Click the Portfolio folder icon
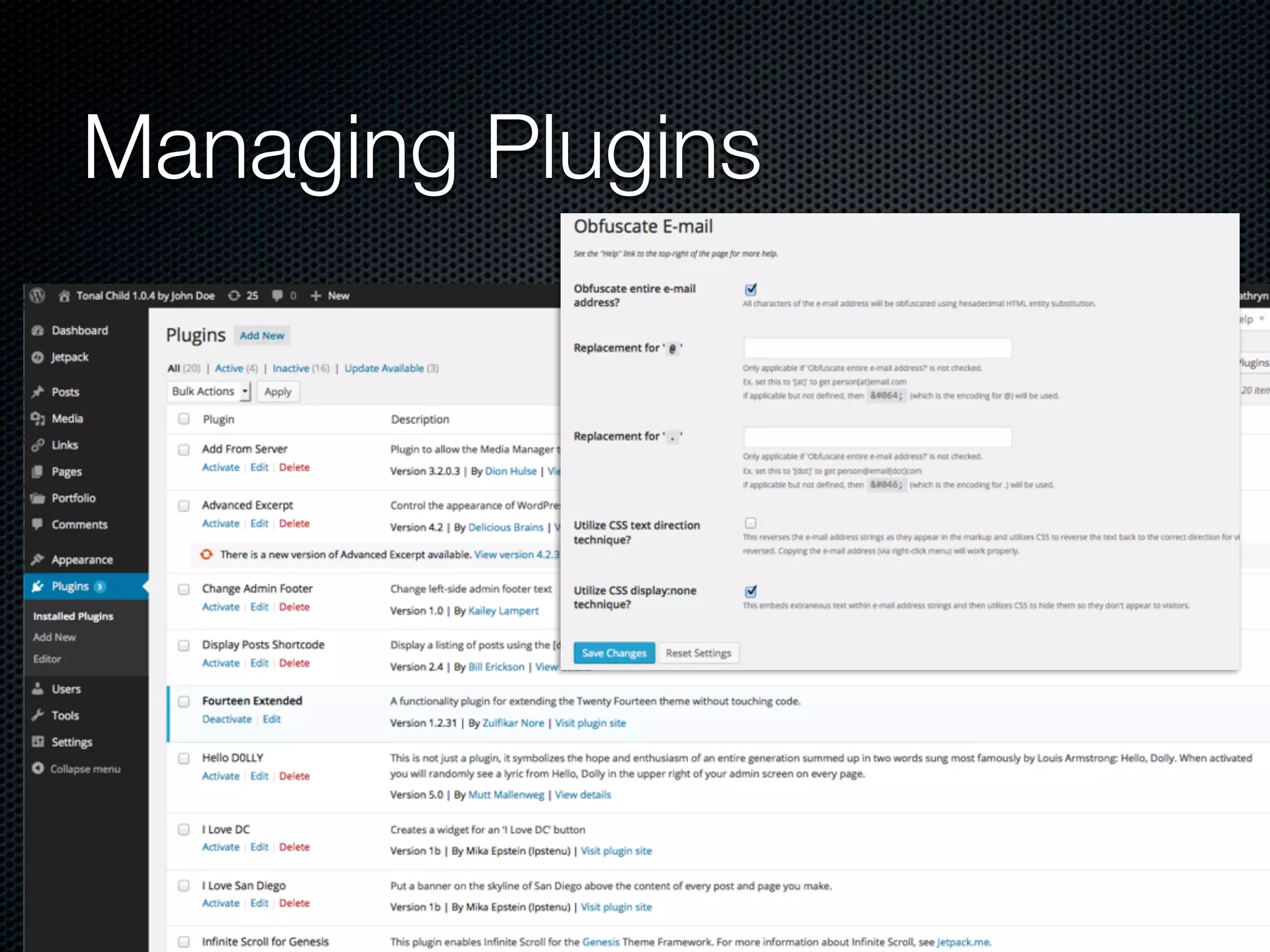The width and height of the screenshot is (1270, 952). 38,498
